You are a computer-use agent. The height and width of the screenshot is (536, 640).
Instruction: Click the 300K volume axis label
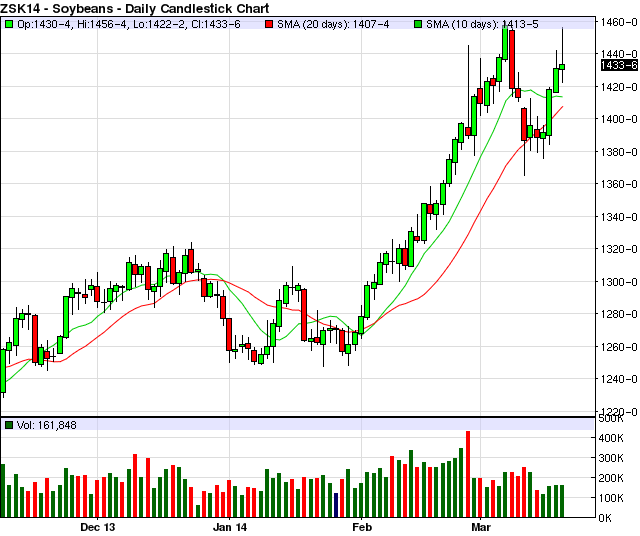tap(611, 458)
